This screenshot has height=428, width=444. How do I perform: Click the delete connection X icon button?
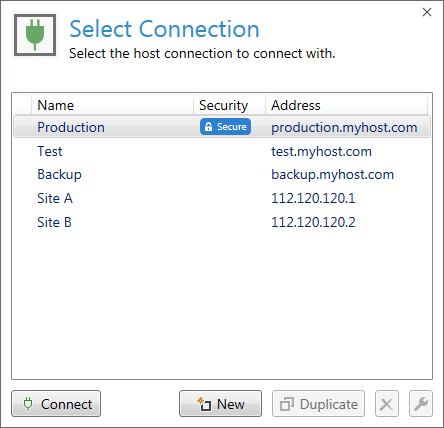point(387,404)
